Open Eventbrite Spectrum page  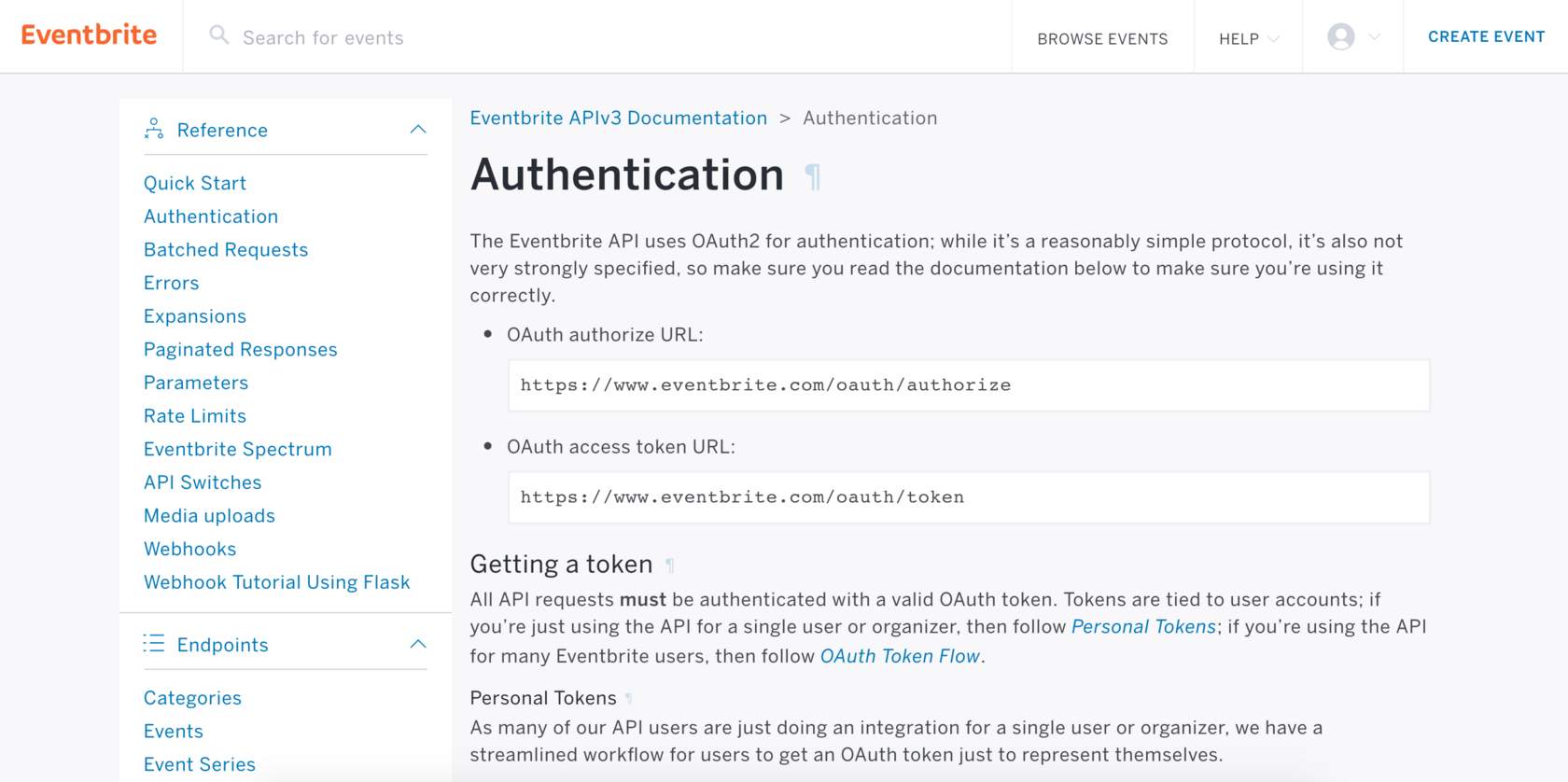coord(238,450)
